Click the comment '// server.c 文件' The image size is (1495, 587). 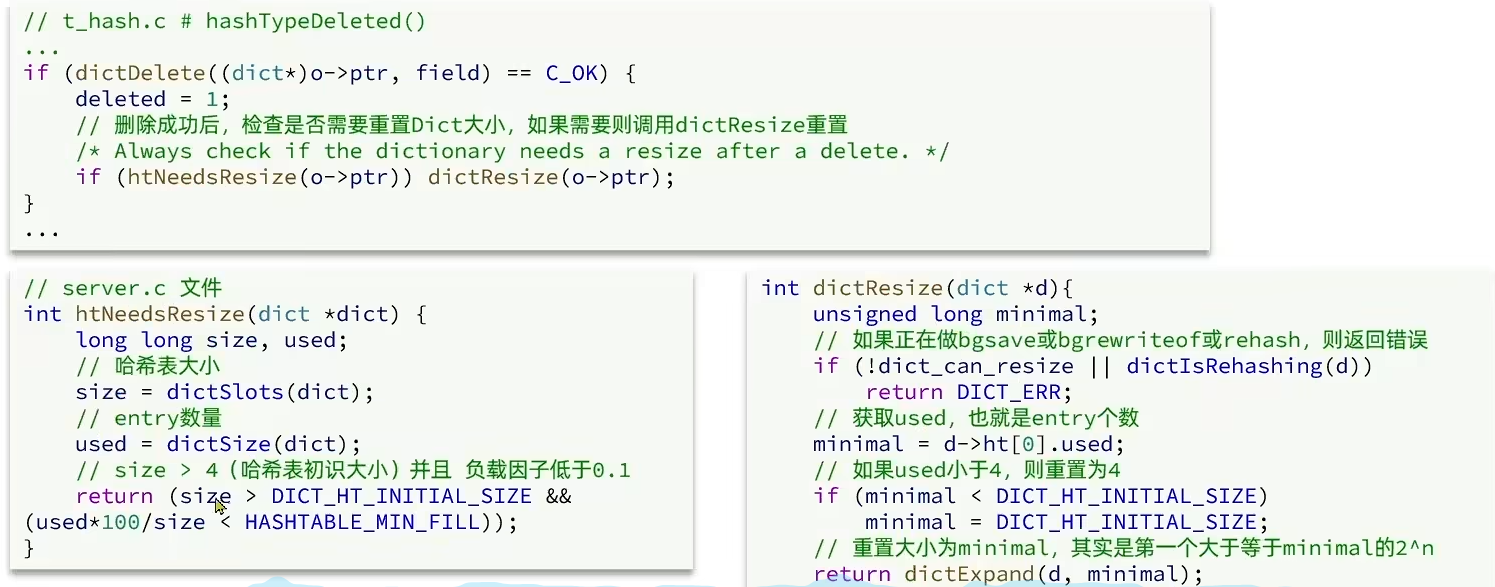tap(123, 288)
